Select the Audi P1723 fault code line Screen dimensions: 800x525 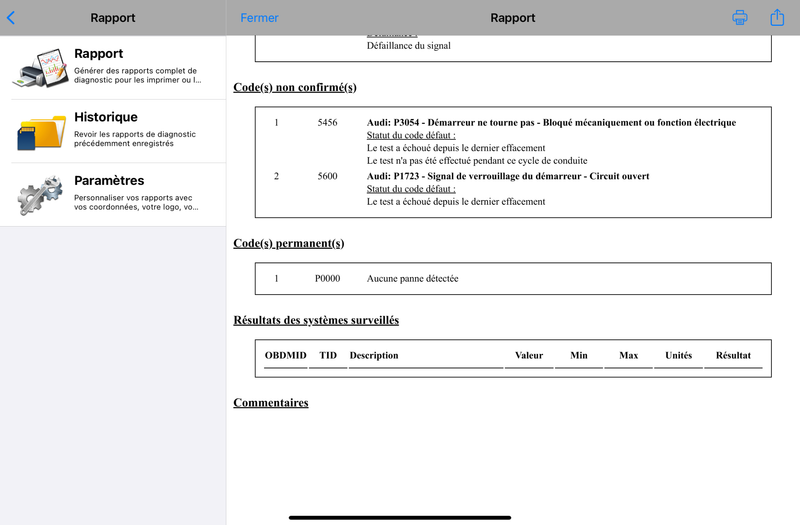(x=508, y=176)
